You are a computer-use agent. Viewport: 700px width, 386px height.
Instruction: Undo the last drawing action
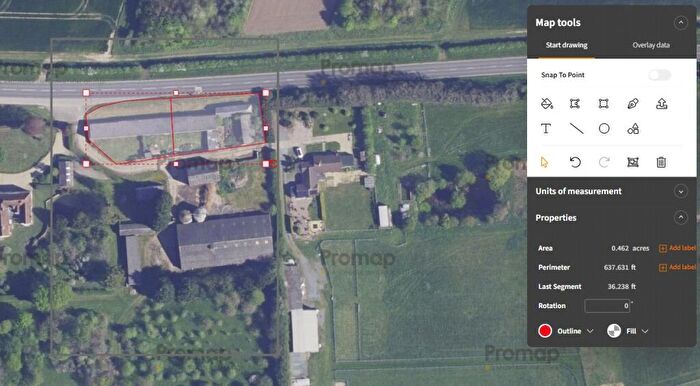pyautogui.click(x=575, y=162)
